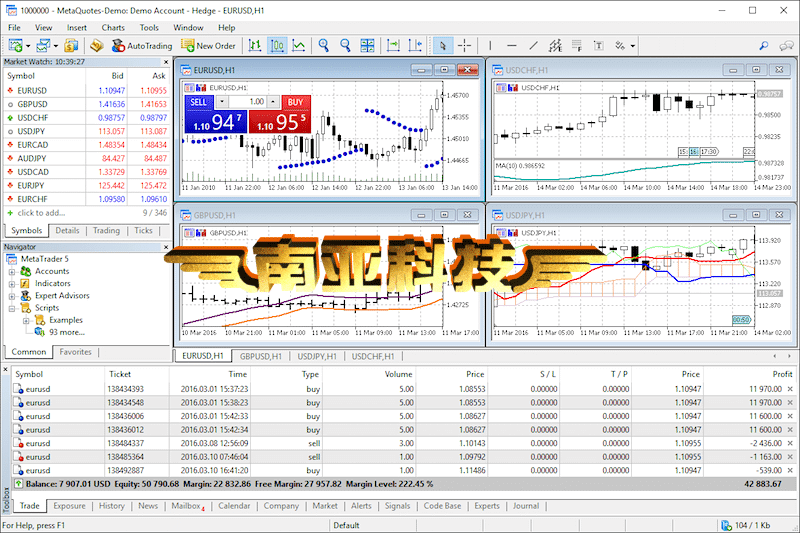Click the New Order button
This screenshot has height=533, width=800.
tap(208, 45)
